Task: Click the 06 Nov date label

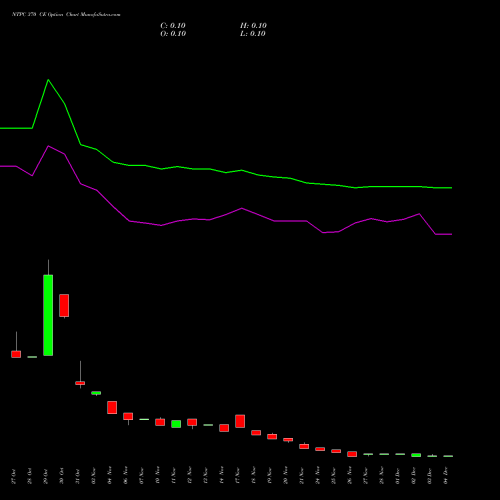Action: [126, 476]
